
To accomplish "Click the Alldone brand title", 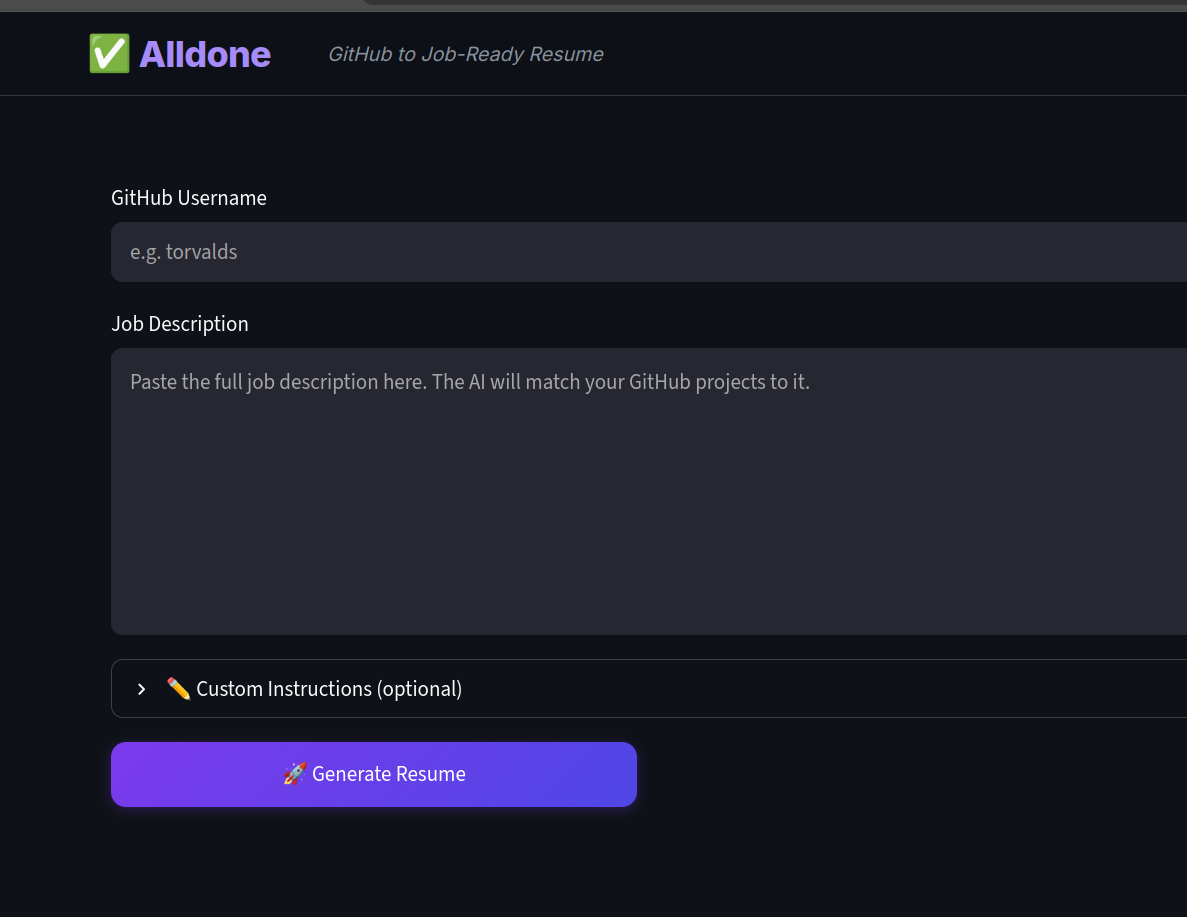I will click(x=204, y=55).
